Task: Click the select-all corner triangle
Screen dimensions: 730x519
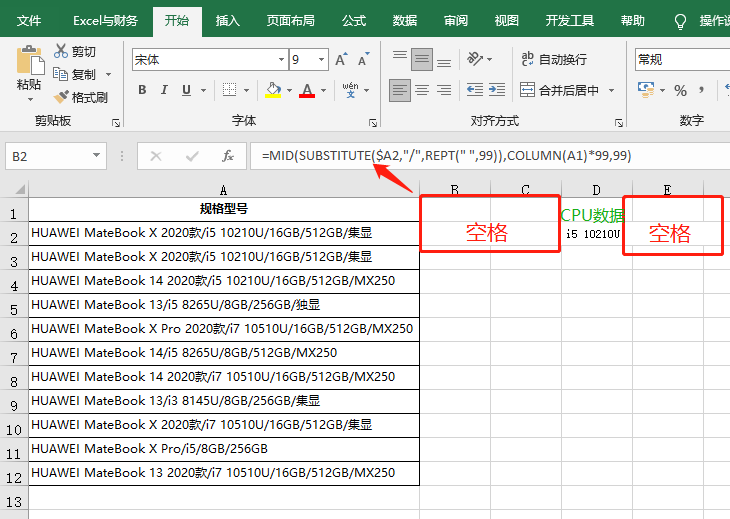Action: click(20, 189)
